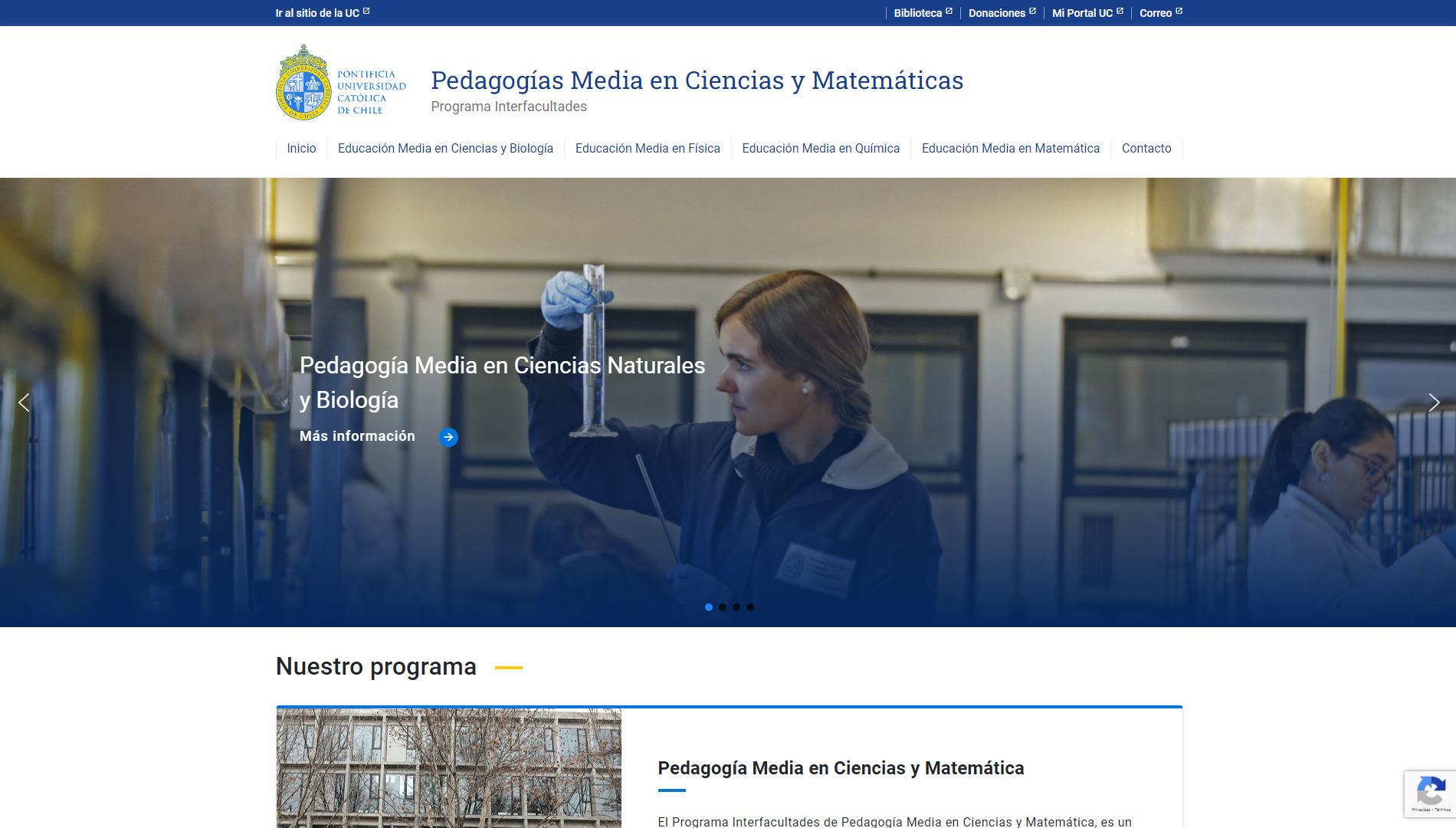Jump to the second carousel slide dot
The width and height of the screenshot is (1456, 828).
tap(723, 607)
